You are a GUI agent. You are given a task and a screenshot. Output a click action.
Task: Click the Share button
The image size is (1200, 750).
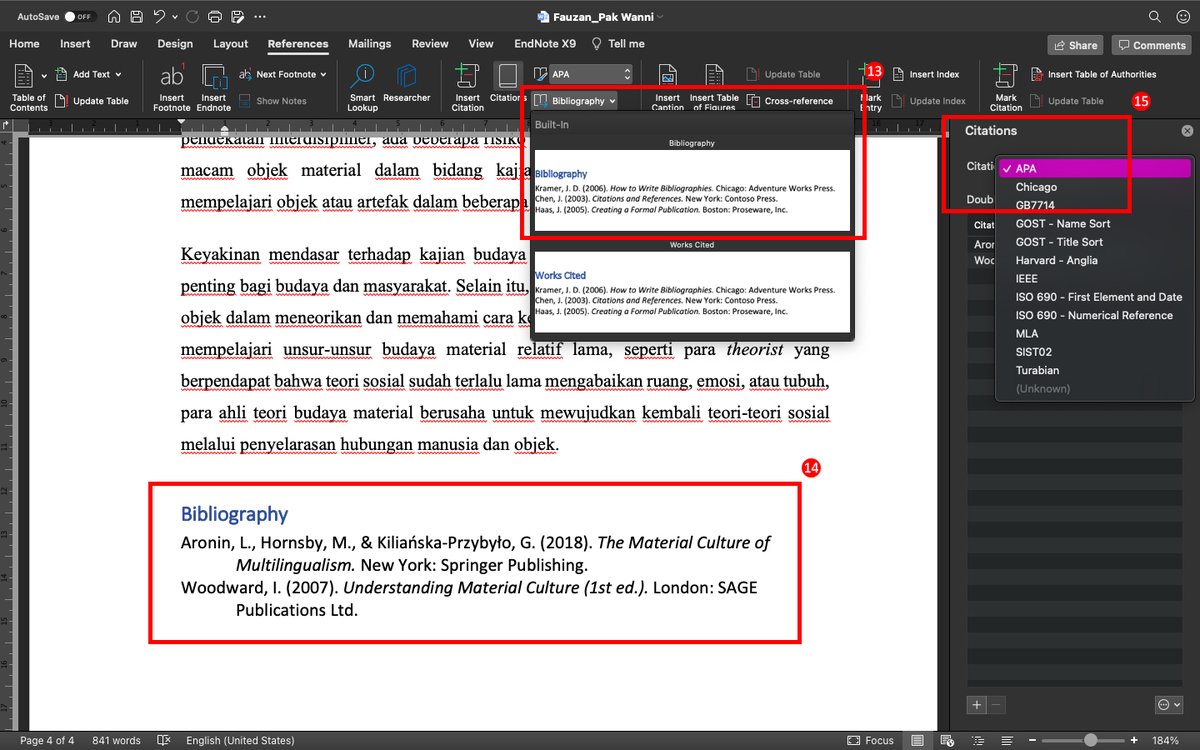pyautogui.click(x=1075, y=45)
